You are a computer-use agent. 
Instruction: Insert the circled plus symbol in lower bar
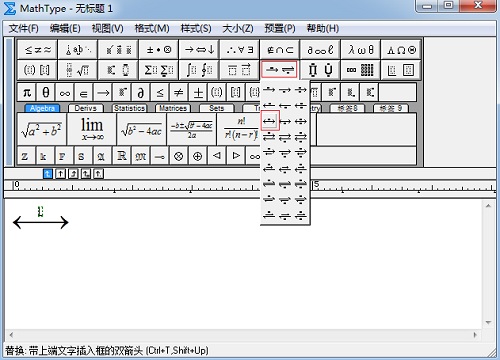(x=198, y=156)
